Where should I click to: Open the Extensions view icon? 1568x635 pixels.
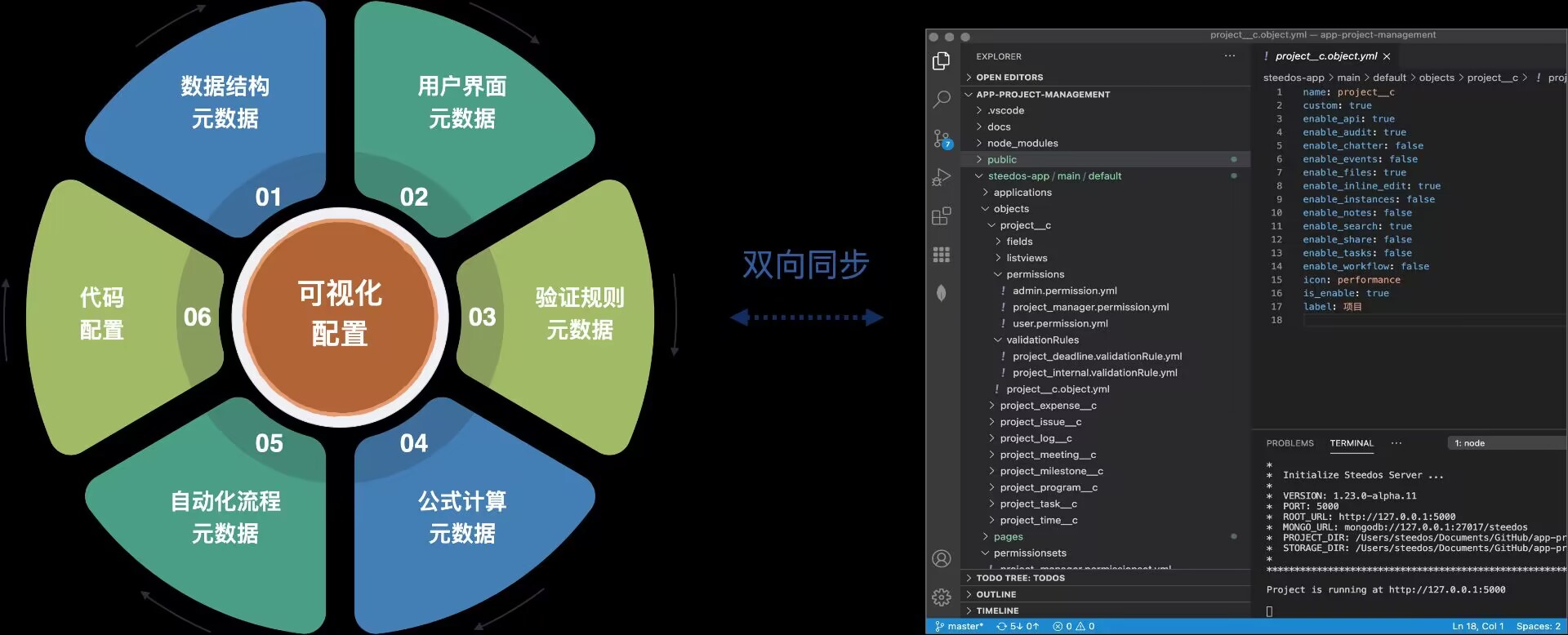click(x=942, y=215)
